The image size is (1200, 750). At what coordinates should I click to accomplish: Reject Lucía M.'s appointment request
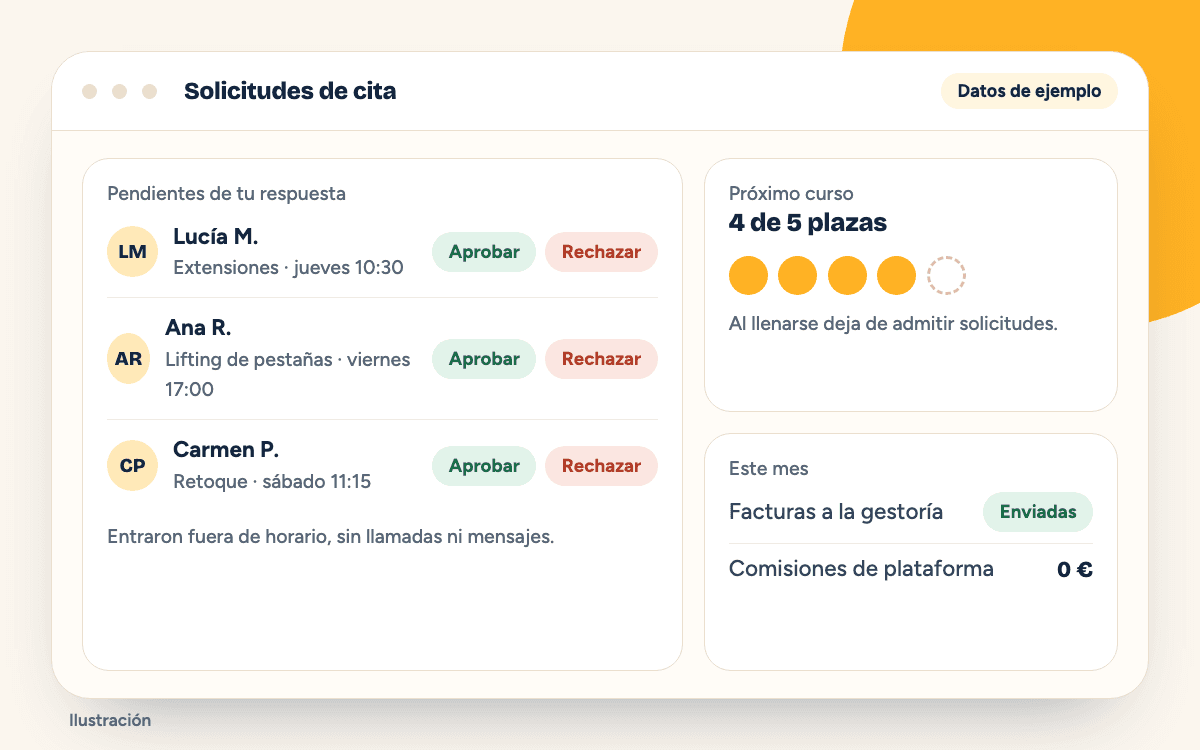tap(601, 252)
